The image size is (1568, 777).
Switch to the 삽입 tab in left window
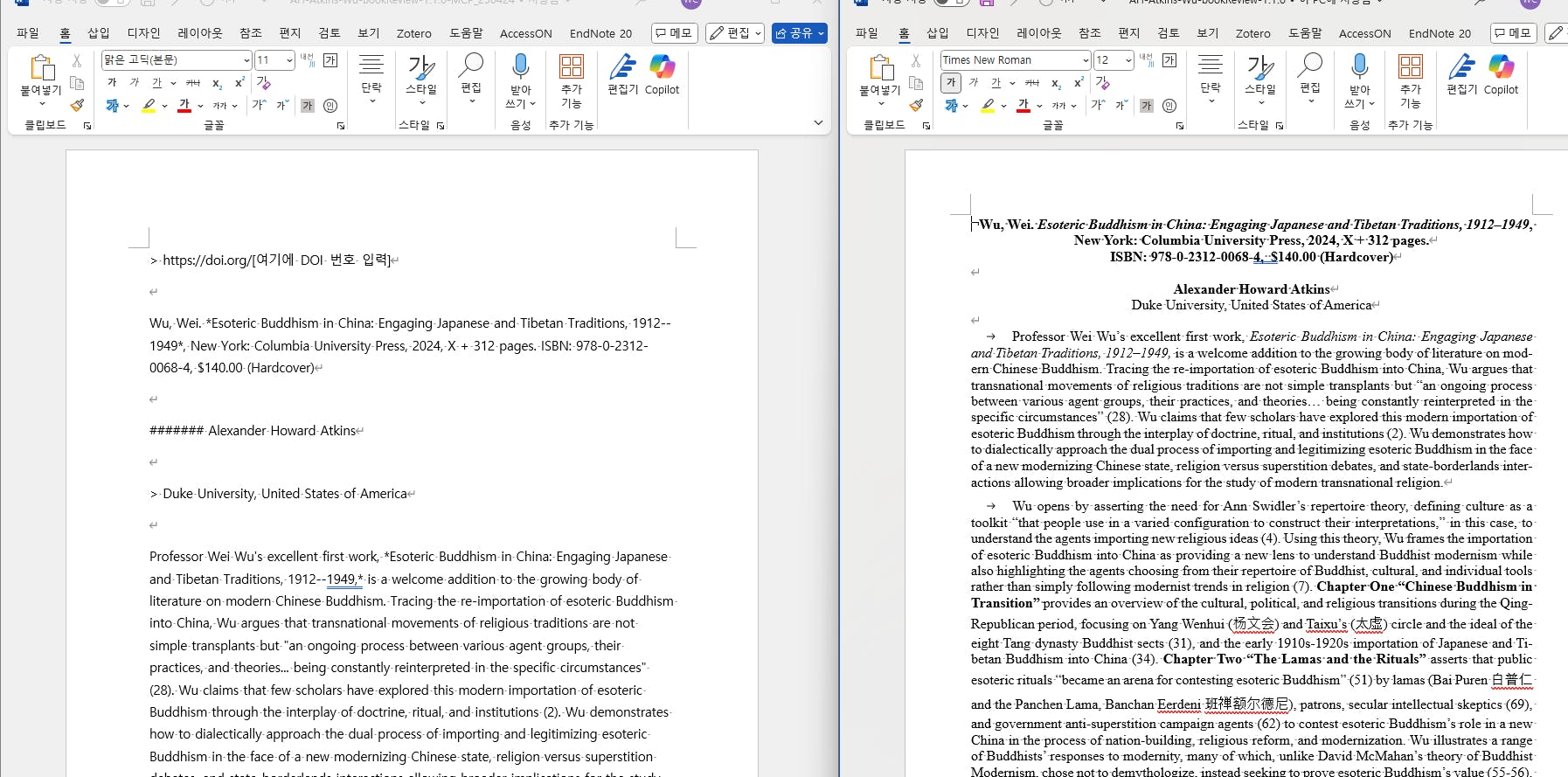point(99,33)
